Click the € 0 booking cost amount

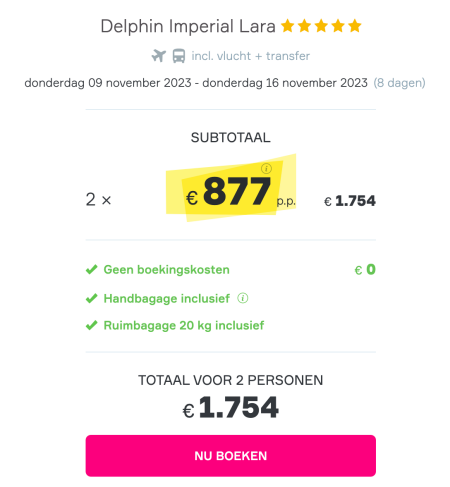click(x=365, y=269)
